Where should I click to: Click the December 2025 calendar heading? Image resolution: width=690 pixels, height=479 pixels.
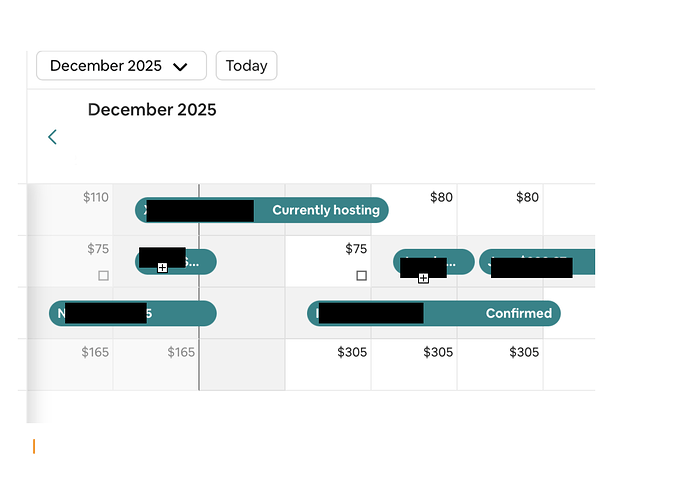click(152, 110)
